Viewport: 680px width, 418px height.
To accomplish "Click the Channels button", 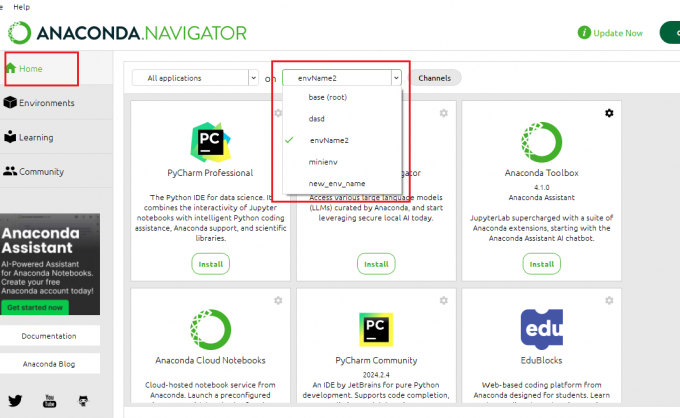I will pyautogui.click(x=435, y=78).
